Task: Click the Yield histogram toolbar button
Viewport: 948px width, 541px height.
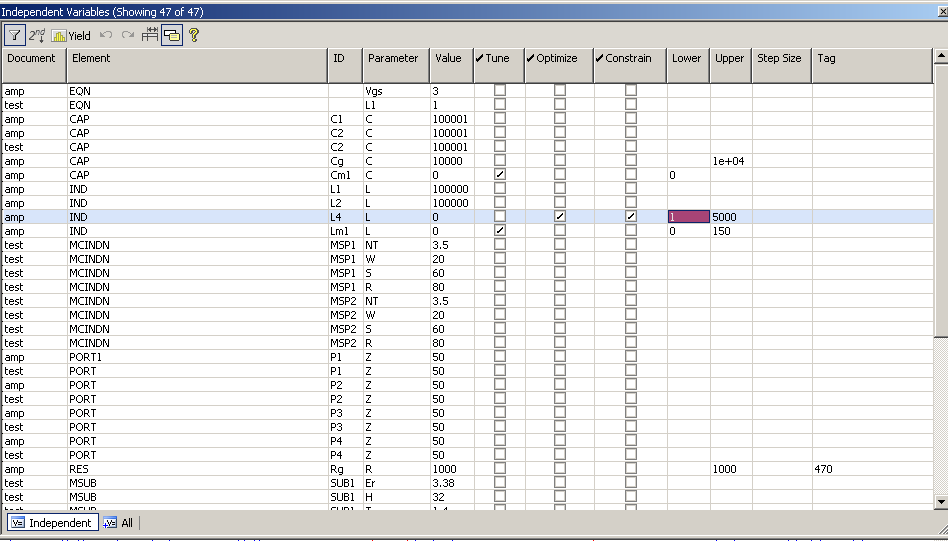Action: tap(71, 35)
